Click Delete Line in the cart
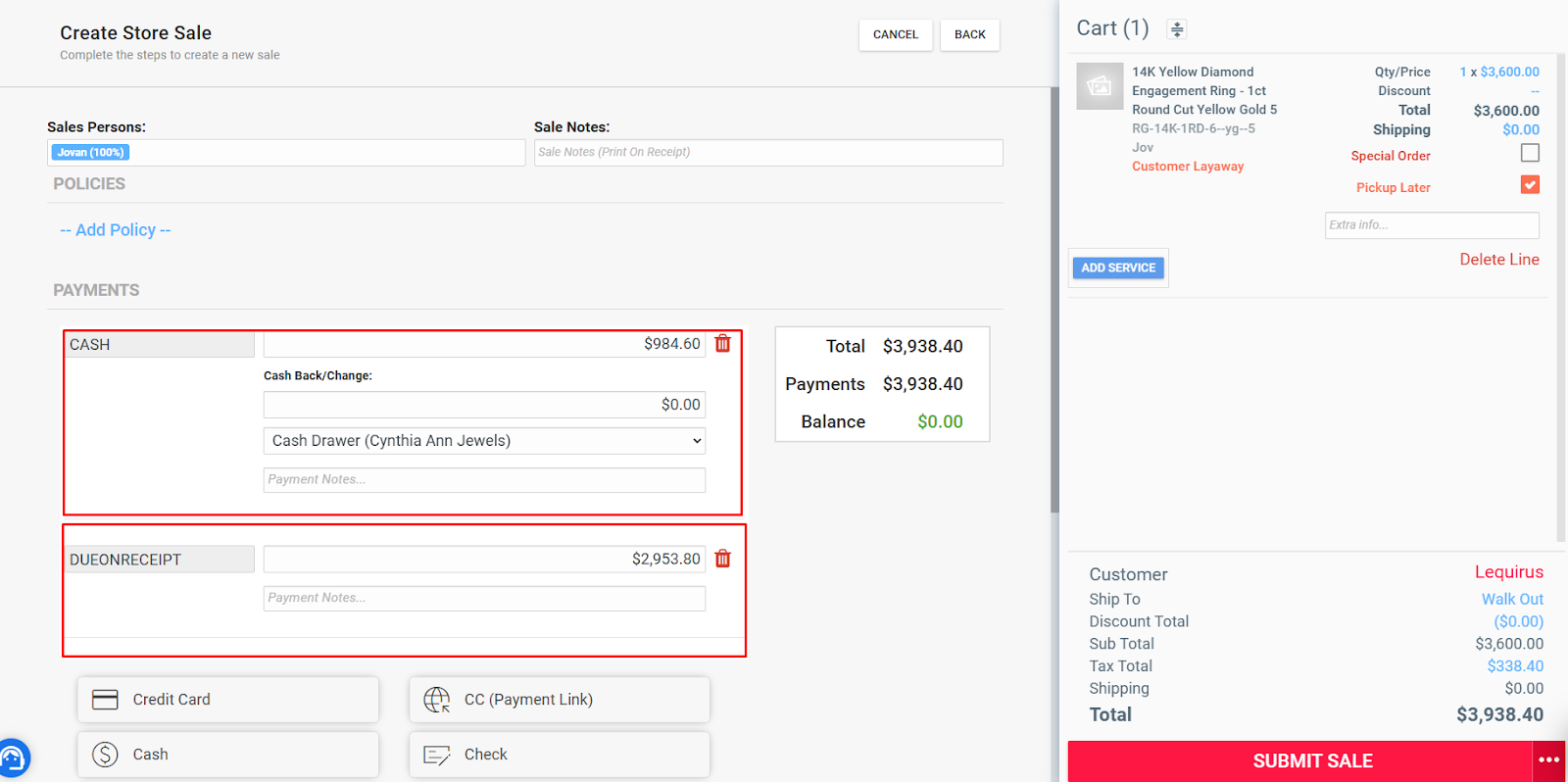The width and height of the screenshot is (1568, 782). point(1499,260)
